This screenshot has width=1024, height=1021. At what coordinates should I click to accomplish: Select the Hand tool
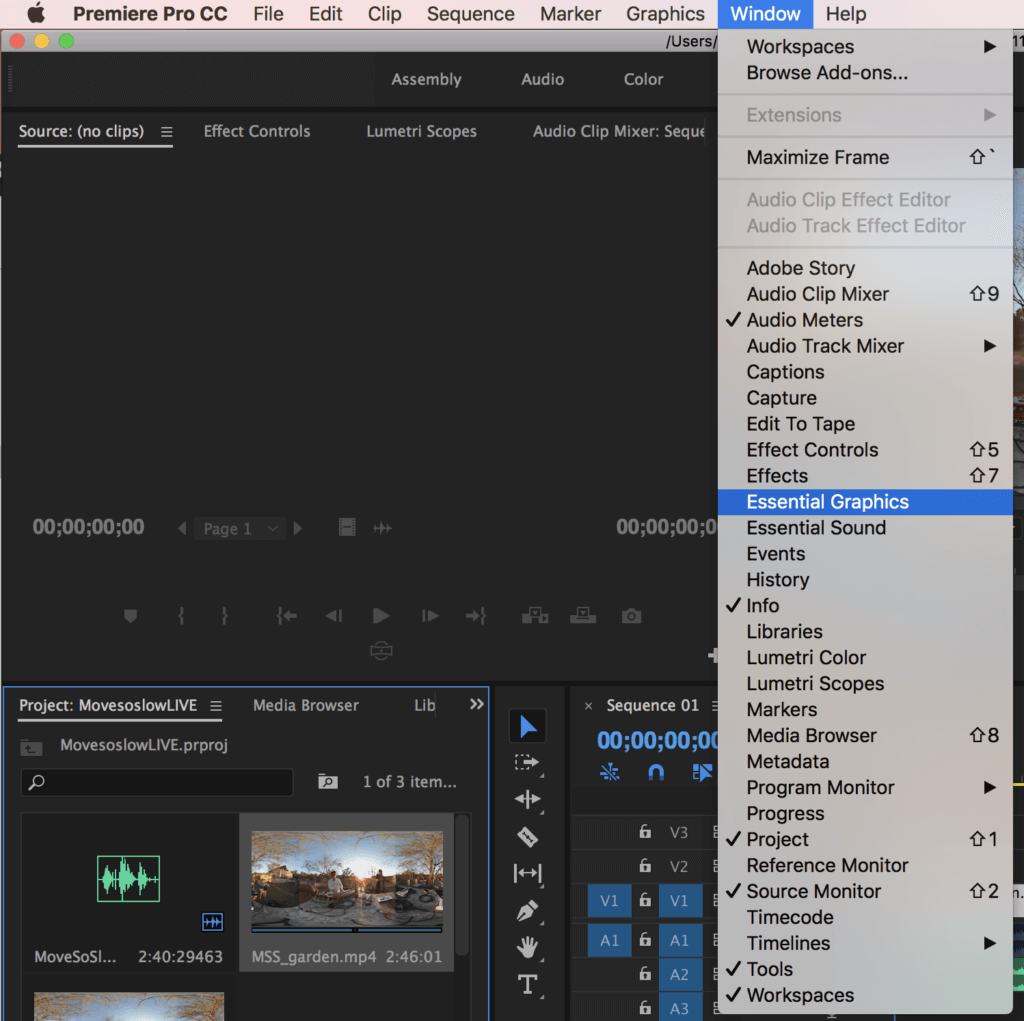point(528,947)
